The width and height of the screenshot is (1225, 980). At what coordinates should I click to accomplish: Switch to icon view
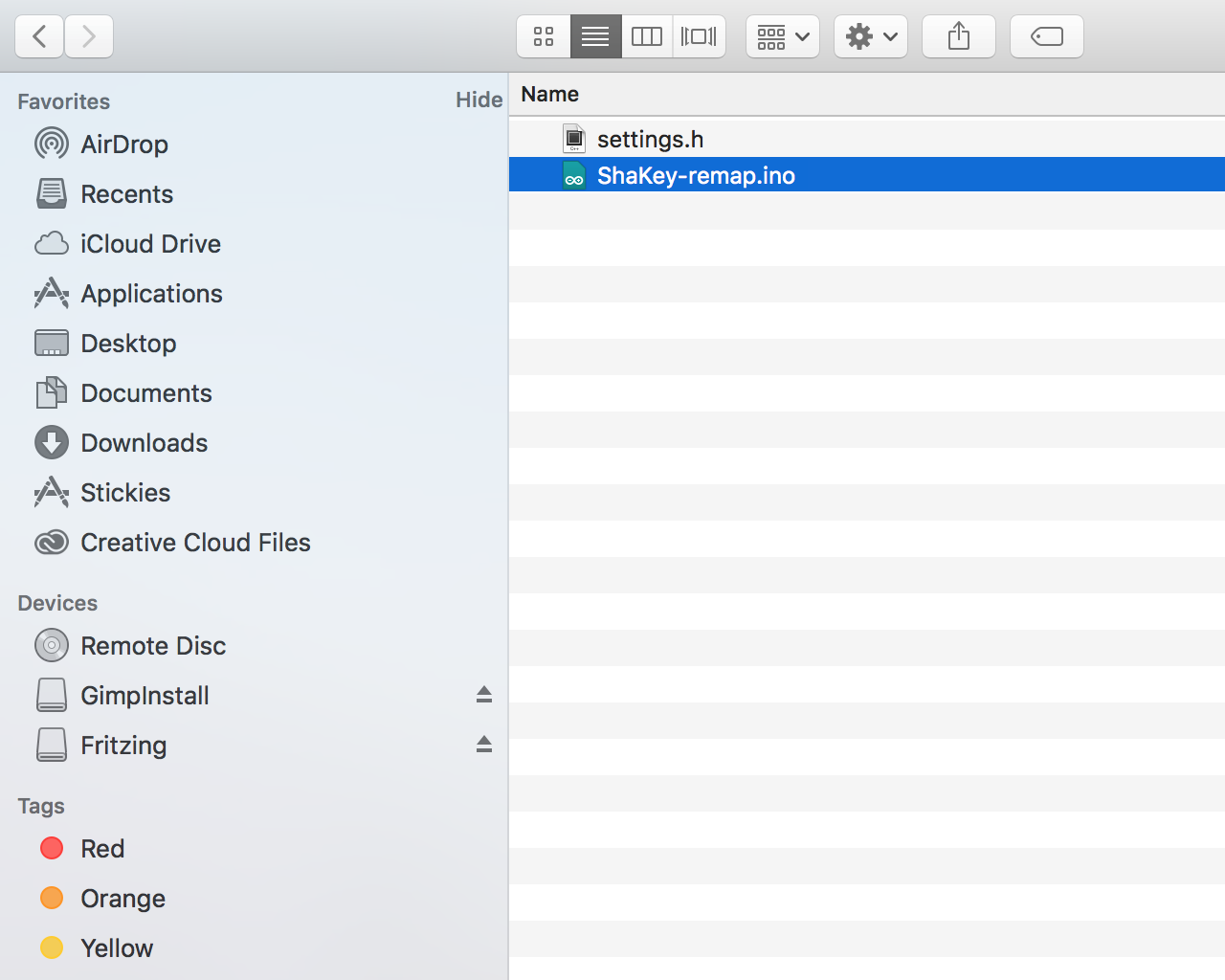(544, 36)
